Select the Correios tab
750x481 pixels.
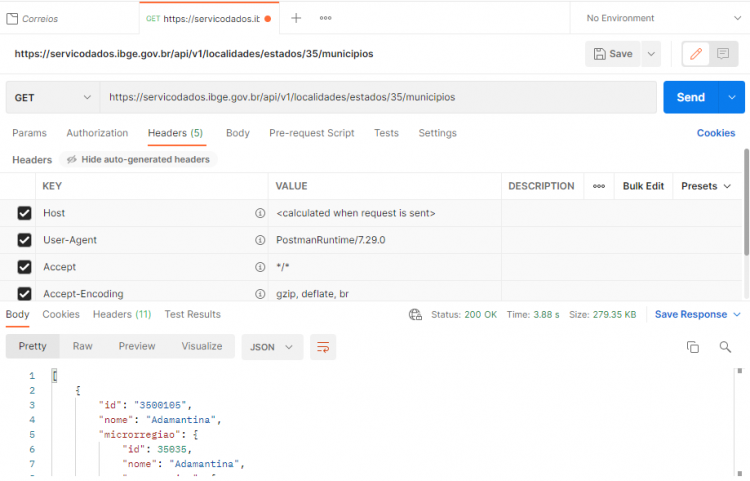[70, 19]
